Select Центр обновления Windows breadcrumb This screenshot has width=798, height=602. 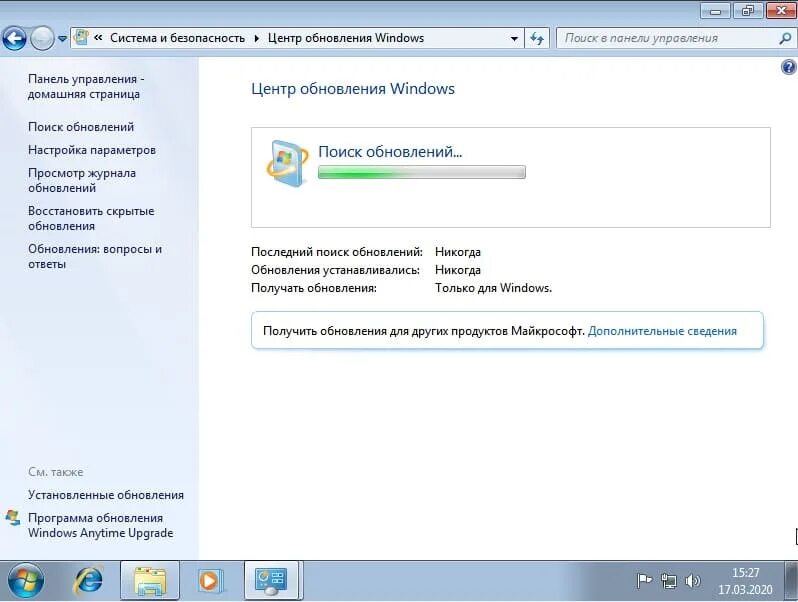(346, 38)
